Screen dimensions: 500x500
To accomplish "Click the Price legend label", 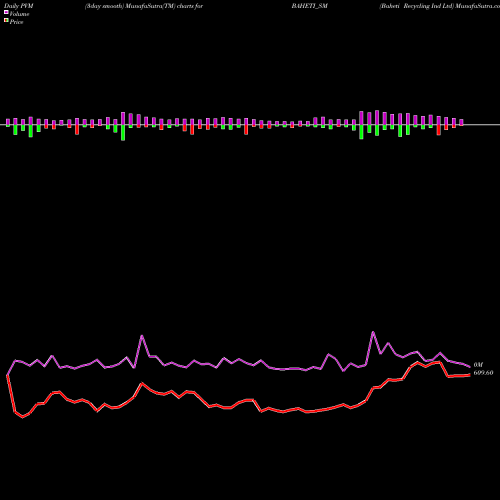I will 16,22.
